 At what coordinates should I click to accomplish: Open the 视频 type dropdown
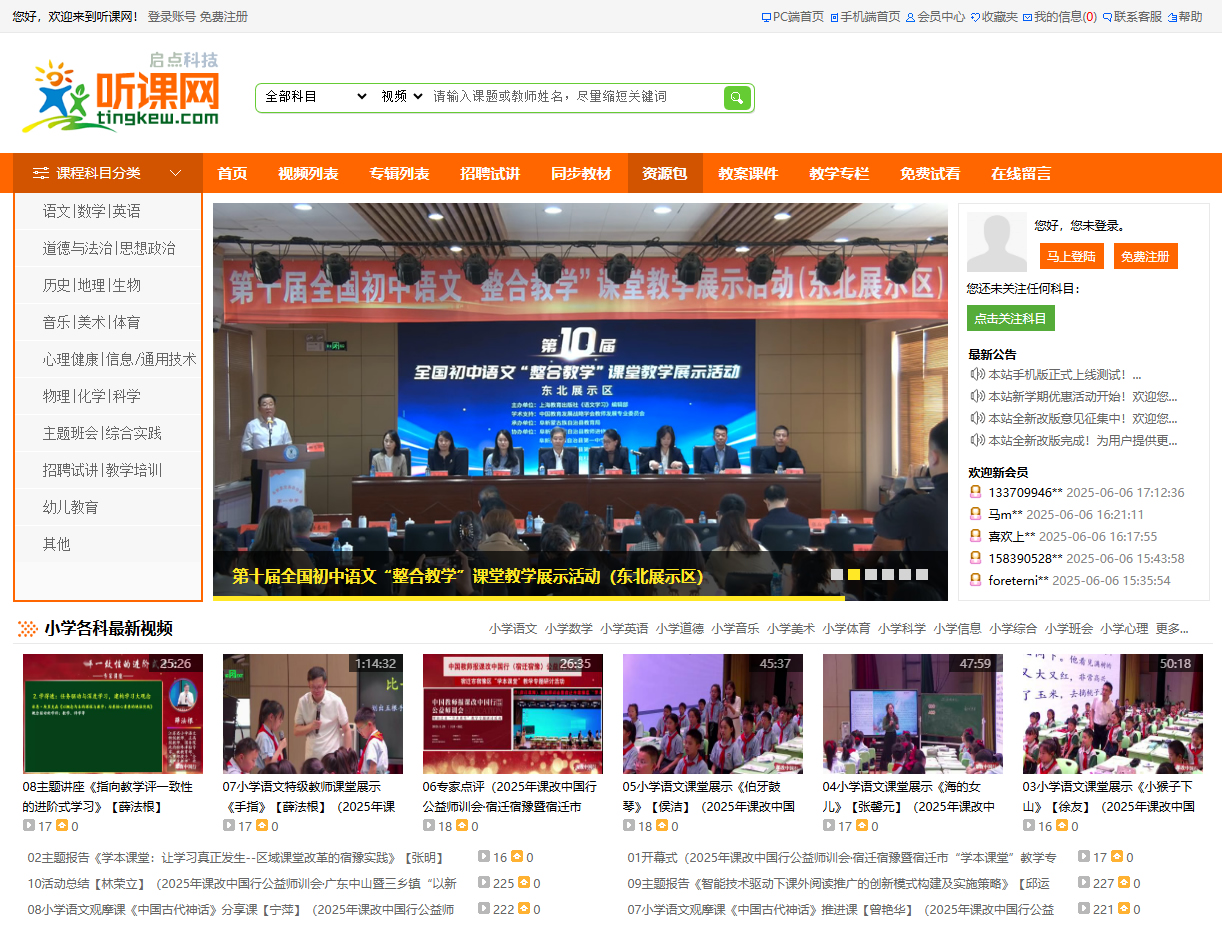tap(401, 97)
